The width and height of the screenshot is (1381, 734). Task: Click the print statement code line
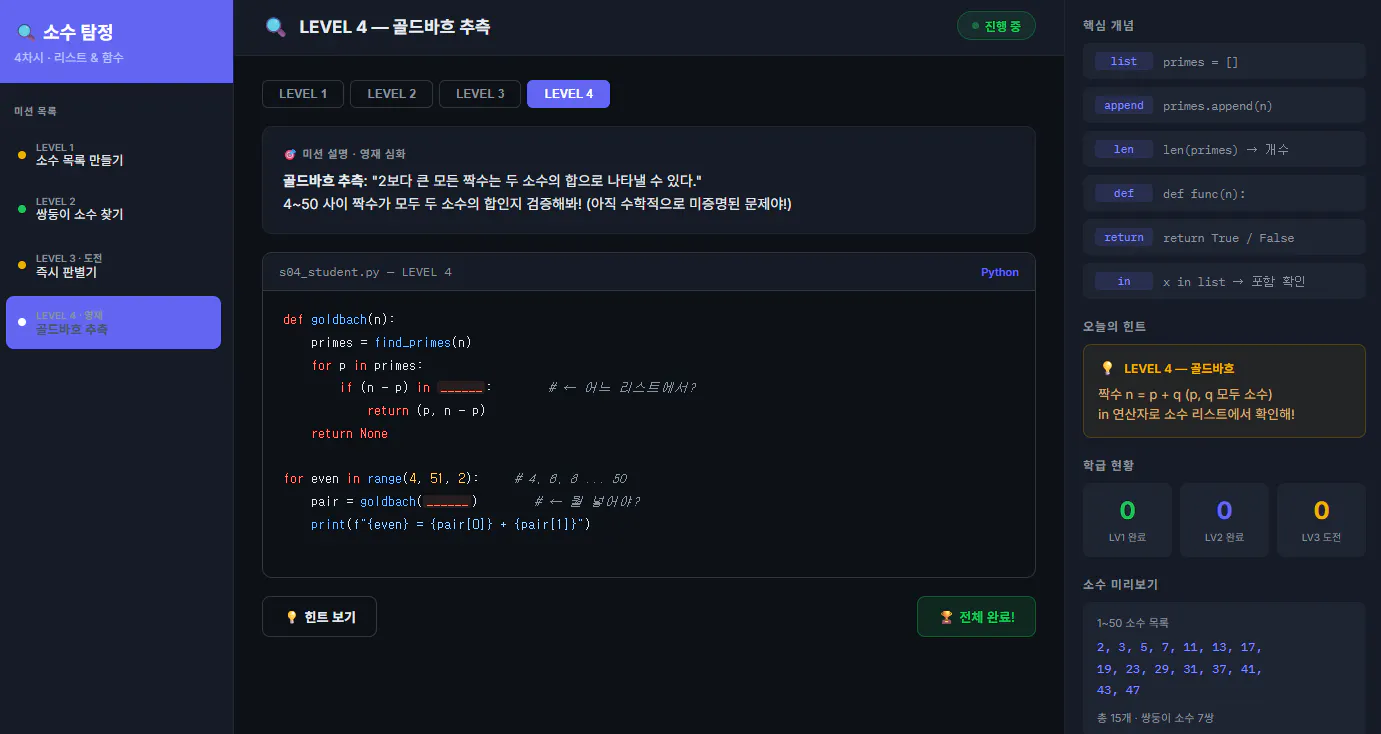click(451, 525)
